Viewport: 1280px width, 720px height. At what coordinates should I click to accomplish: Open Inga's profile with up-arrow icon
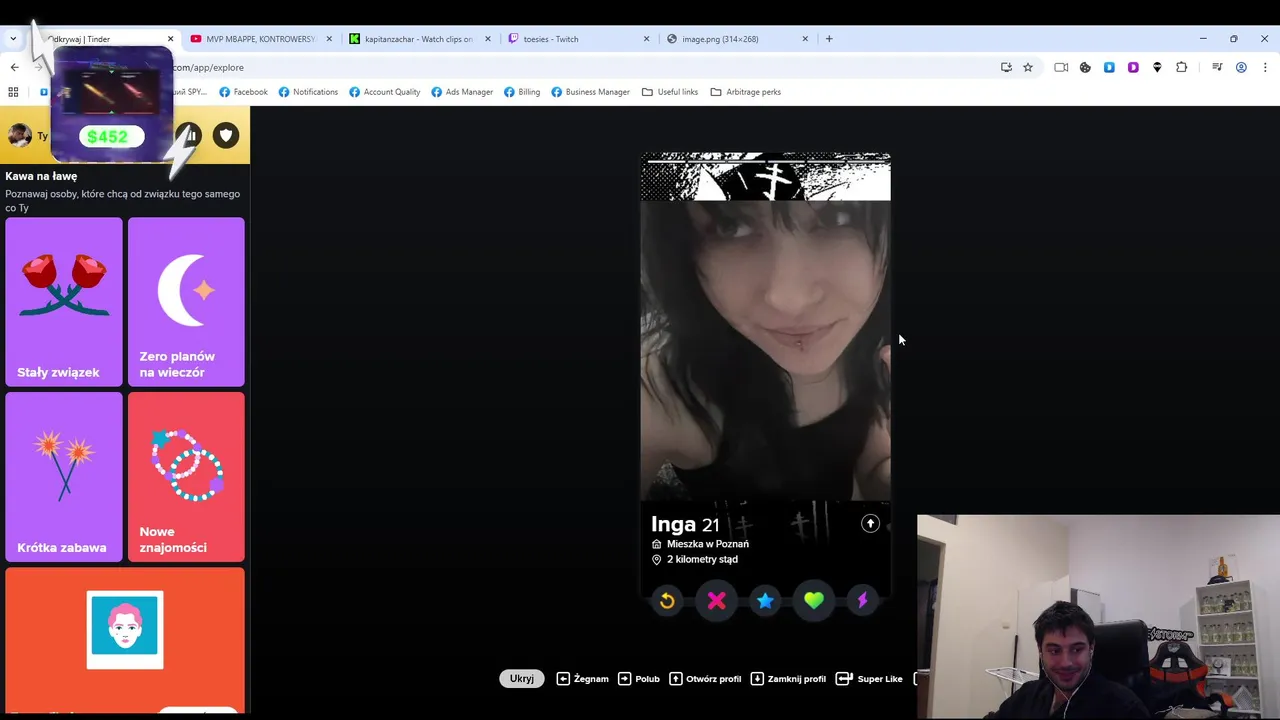coord(870,523)
